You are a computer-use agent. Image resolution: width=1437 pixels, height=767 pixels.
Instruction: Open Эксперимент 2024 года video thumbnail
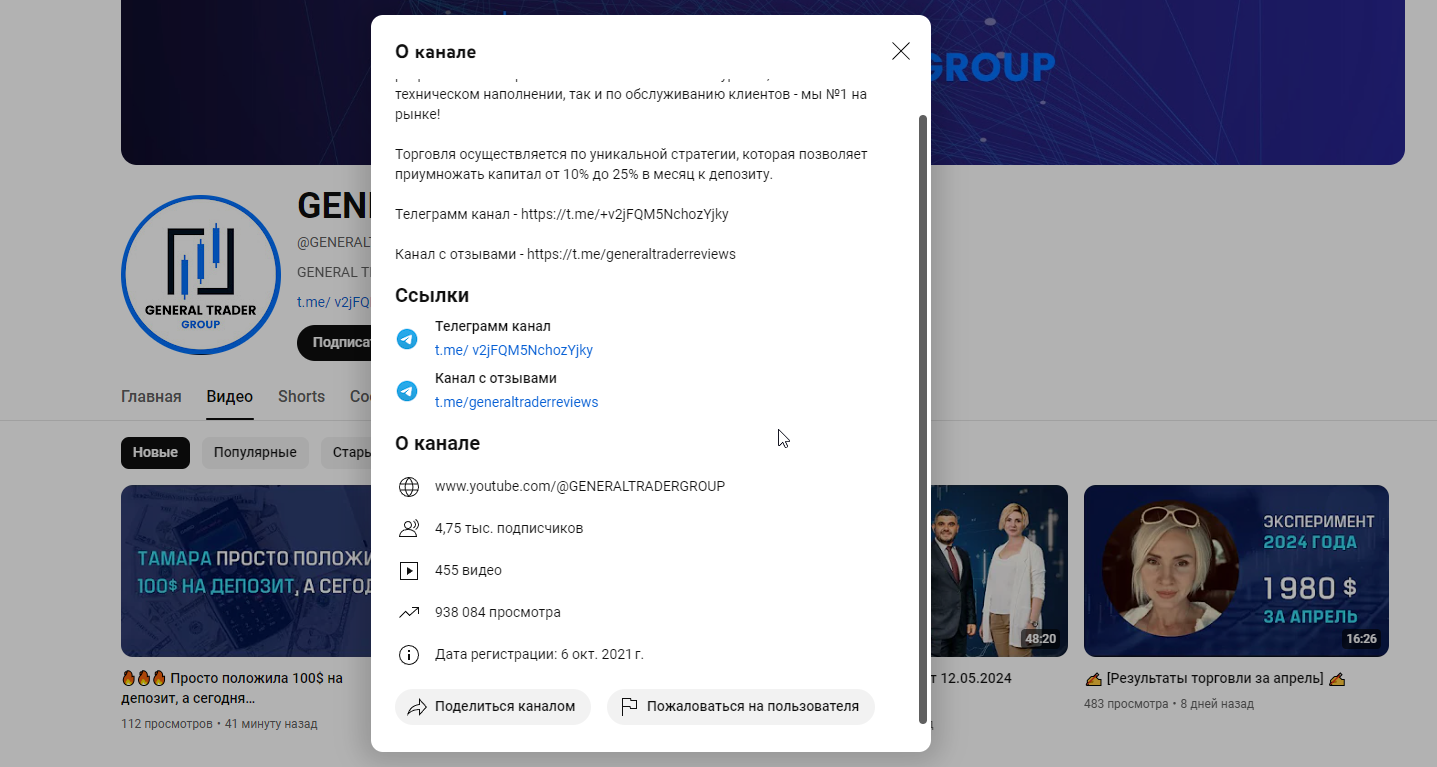point(1236,571)
